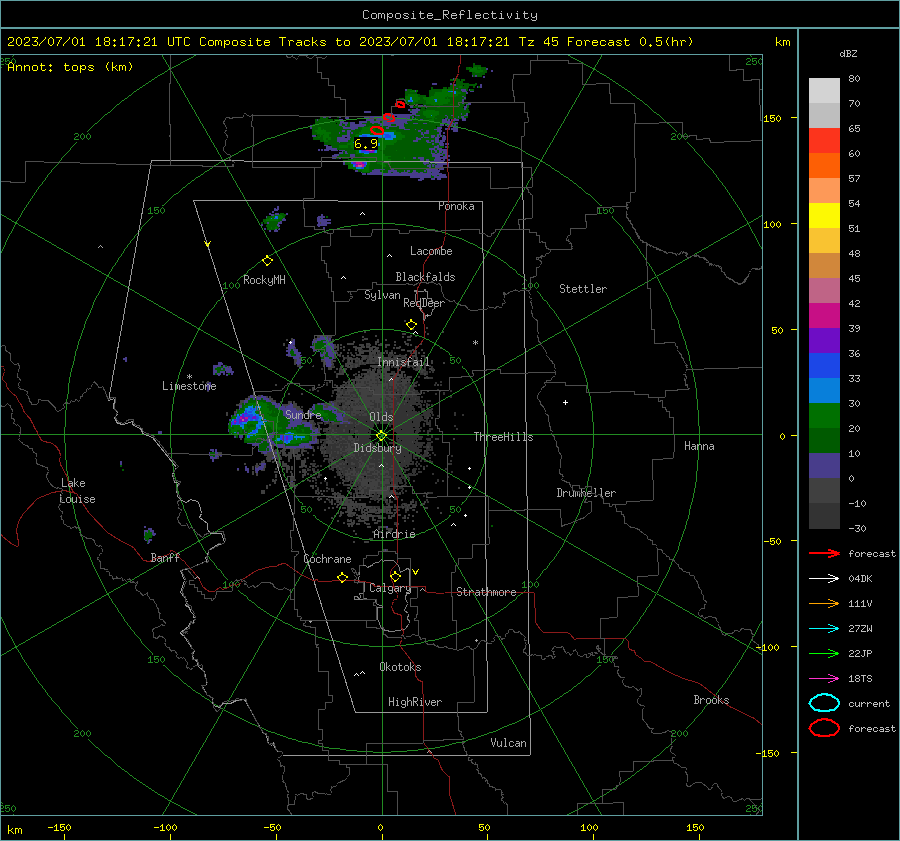
Task: Click the Annot: tops (km) text
Action: point(70,67)
